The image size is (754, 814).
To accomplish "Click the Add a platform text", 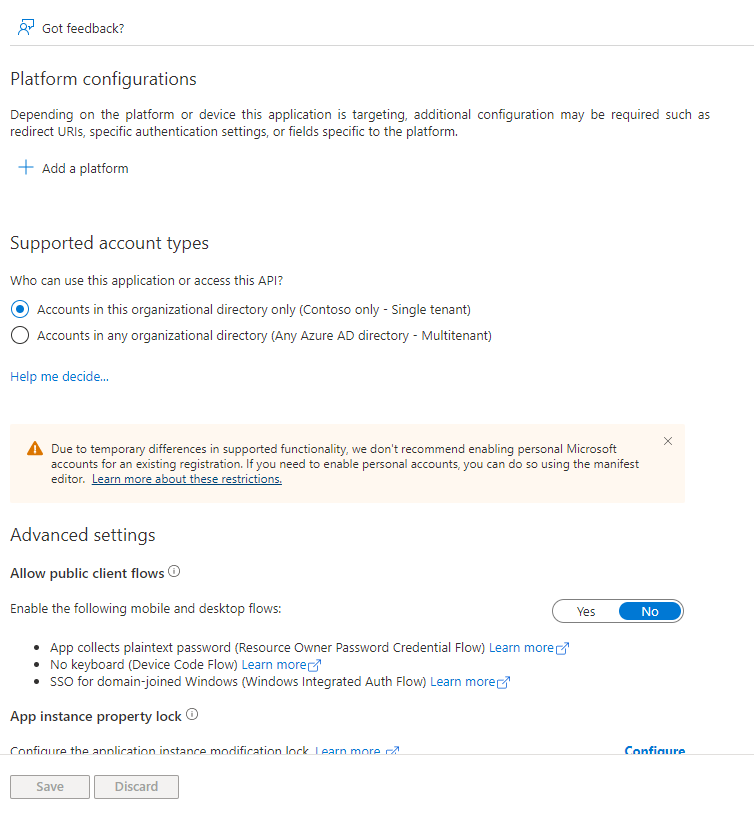I will pyautogui.click(x=85, y=168).
